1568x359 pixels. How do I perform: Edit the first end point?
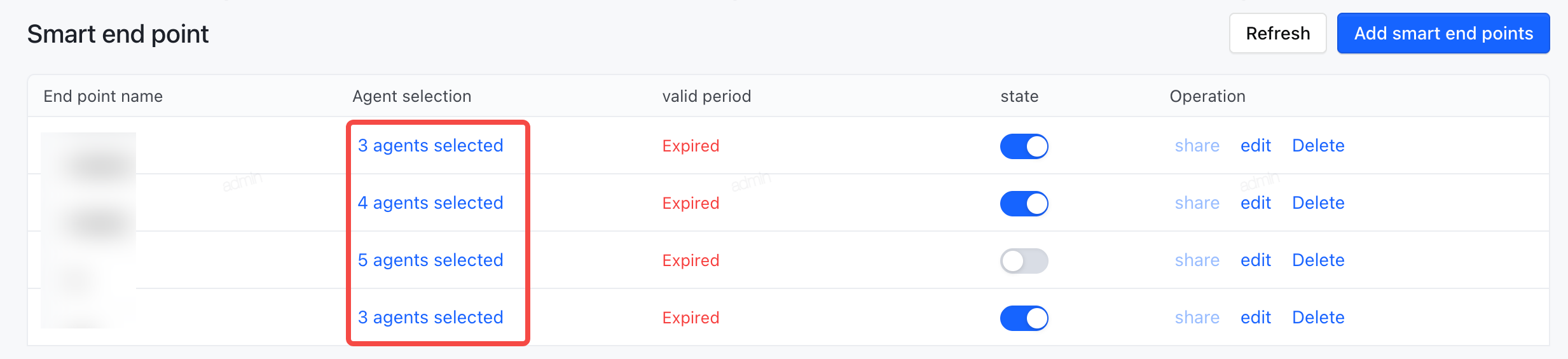tap(1256, 146)
